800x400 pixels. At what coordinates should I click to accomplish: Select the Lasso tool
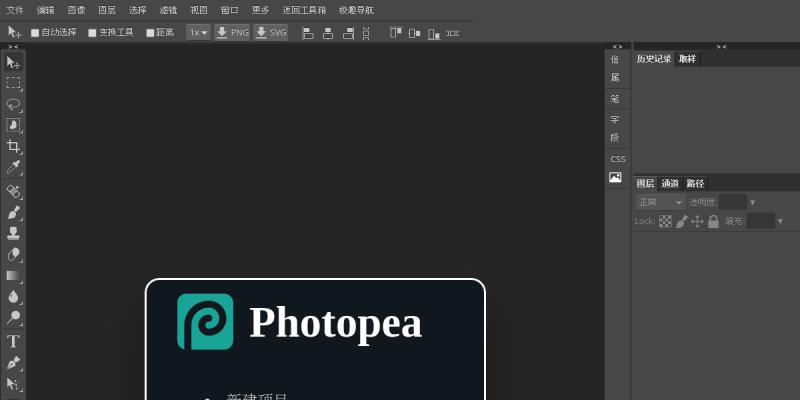13,104
